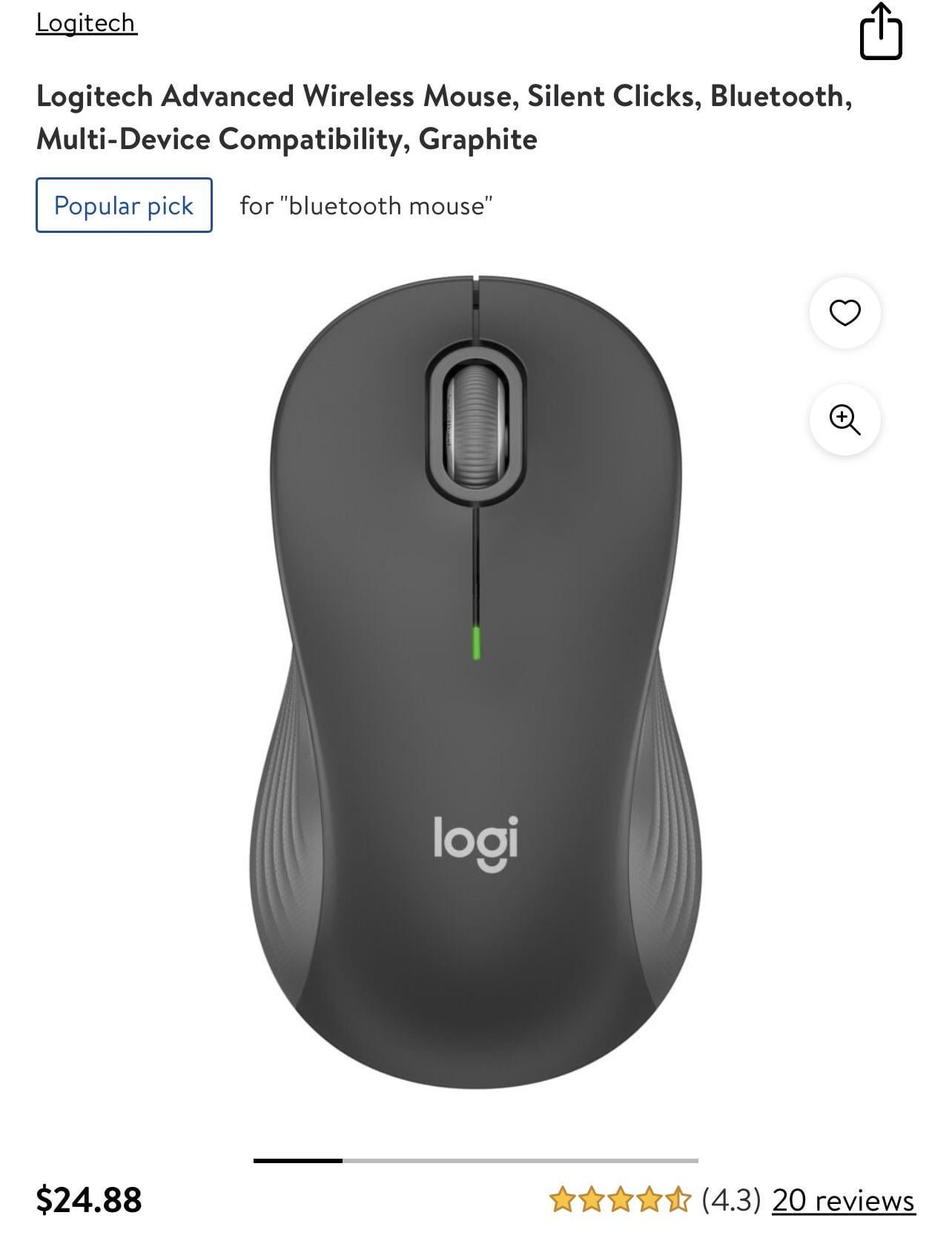Add item to favorites with heart icon

click(844, 312)
